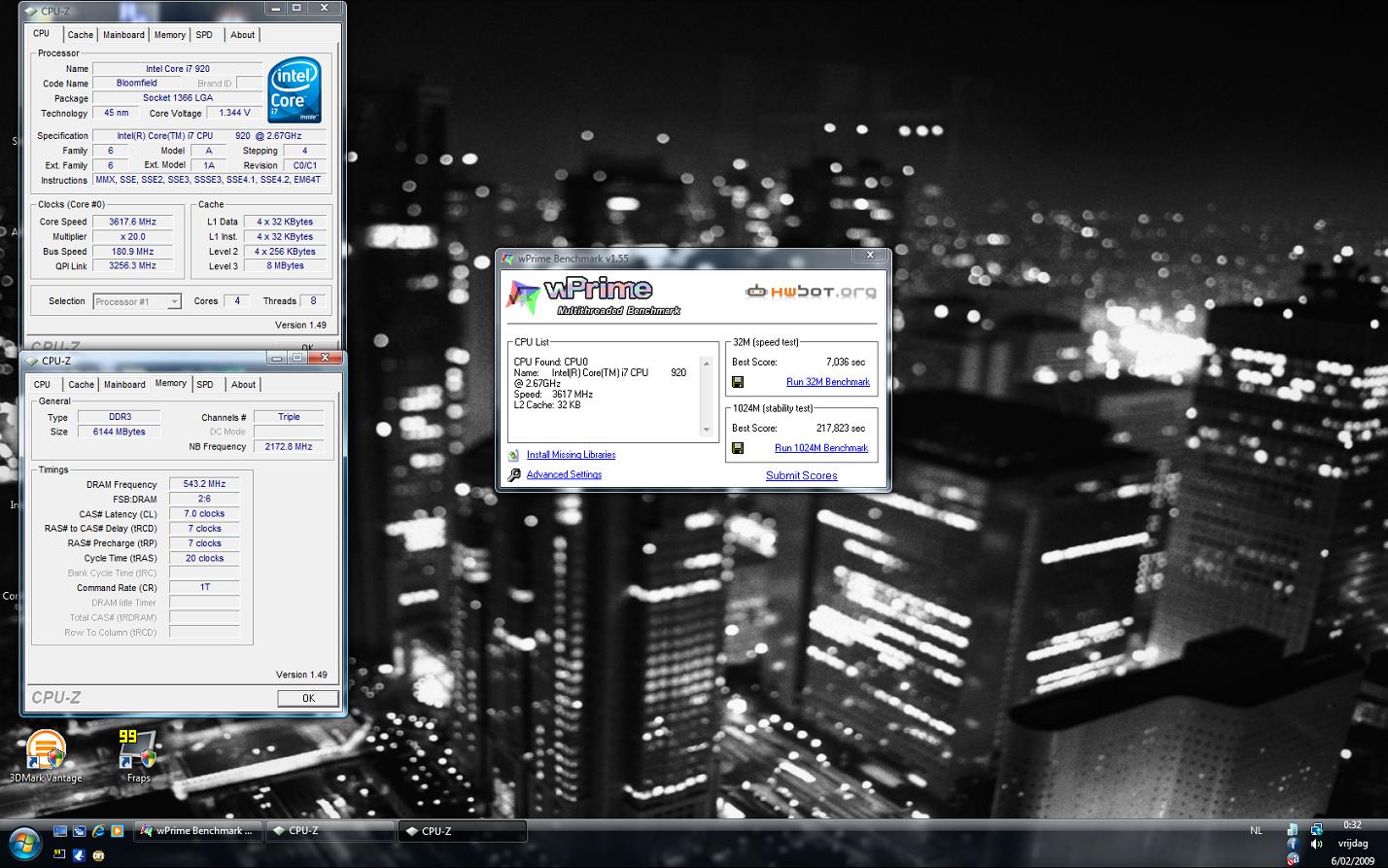Click Run 1024M Benchmark link

pyautogui.click(x=821, y=448)
